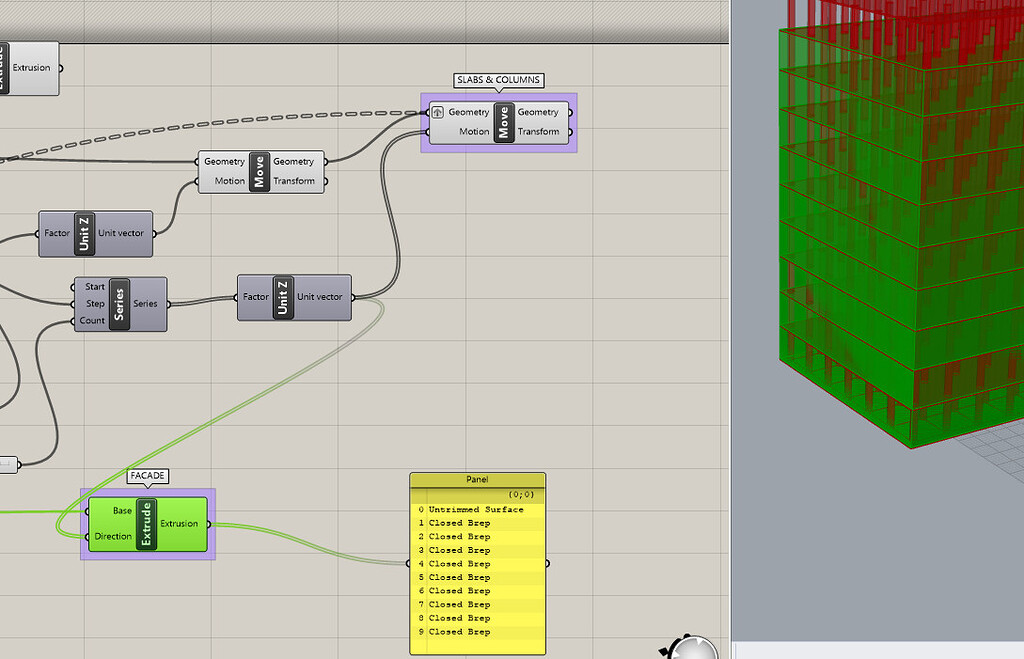Click the green Extrude icon in the FACADE group

coord(148,524)
